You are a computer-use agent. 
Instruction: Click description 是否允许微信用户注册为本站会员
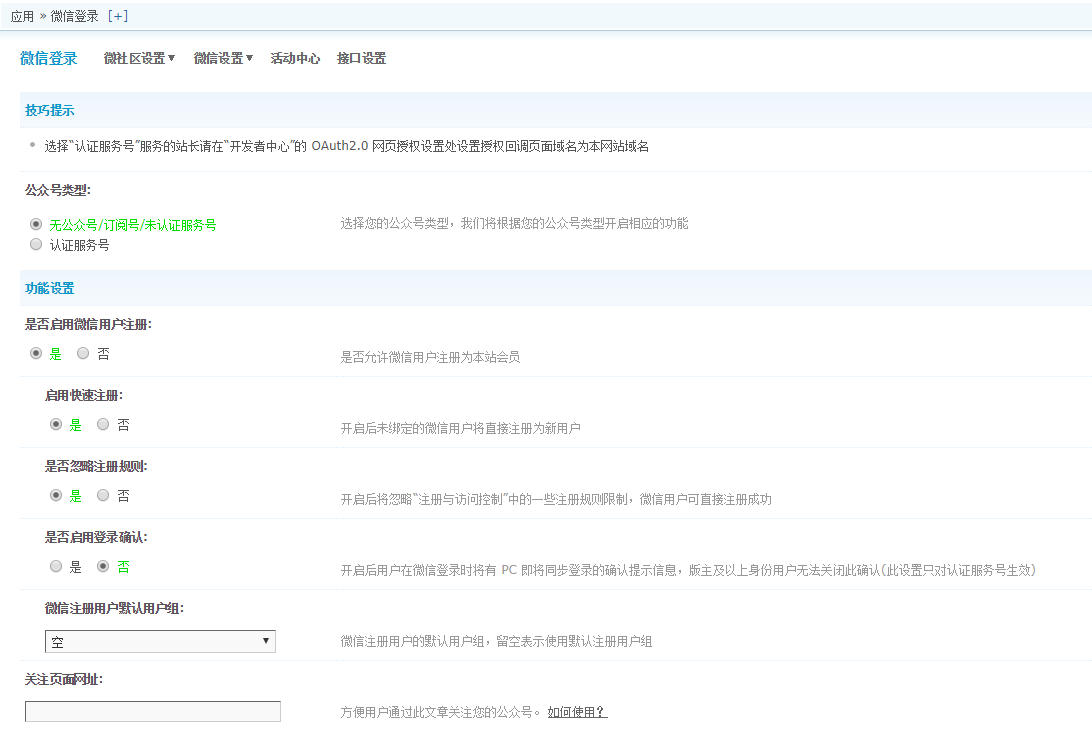click(430, 357)
